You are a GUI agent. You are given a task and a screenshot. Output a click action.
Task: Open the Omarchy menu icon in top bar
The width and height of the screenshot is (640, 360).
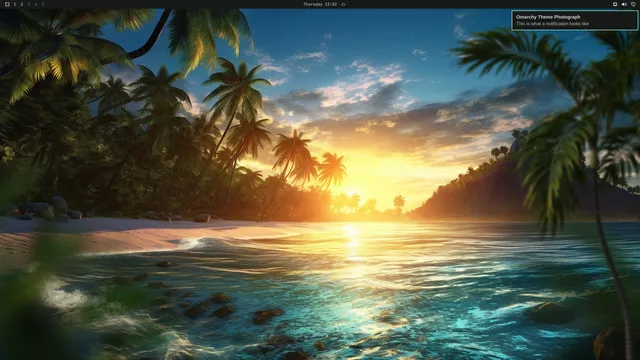[7, 4]
